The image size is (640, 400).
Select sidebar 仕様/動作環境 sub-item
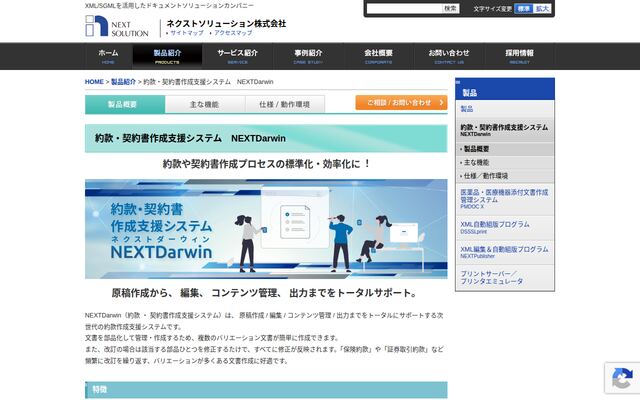504,176
